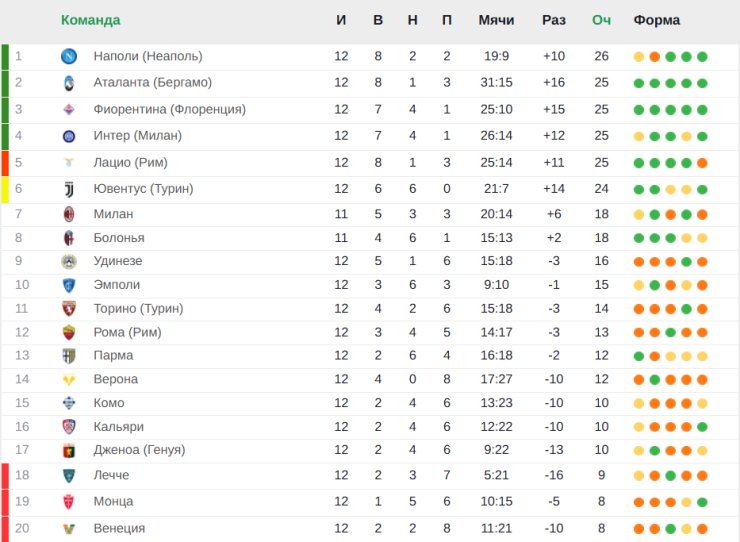Open the Венеция team link
The image size is (740, 542).
[x=119, y=528]
